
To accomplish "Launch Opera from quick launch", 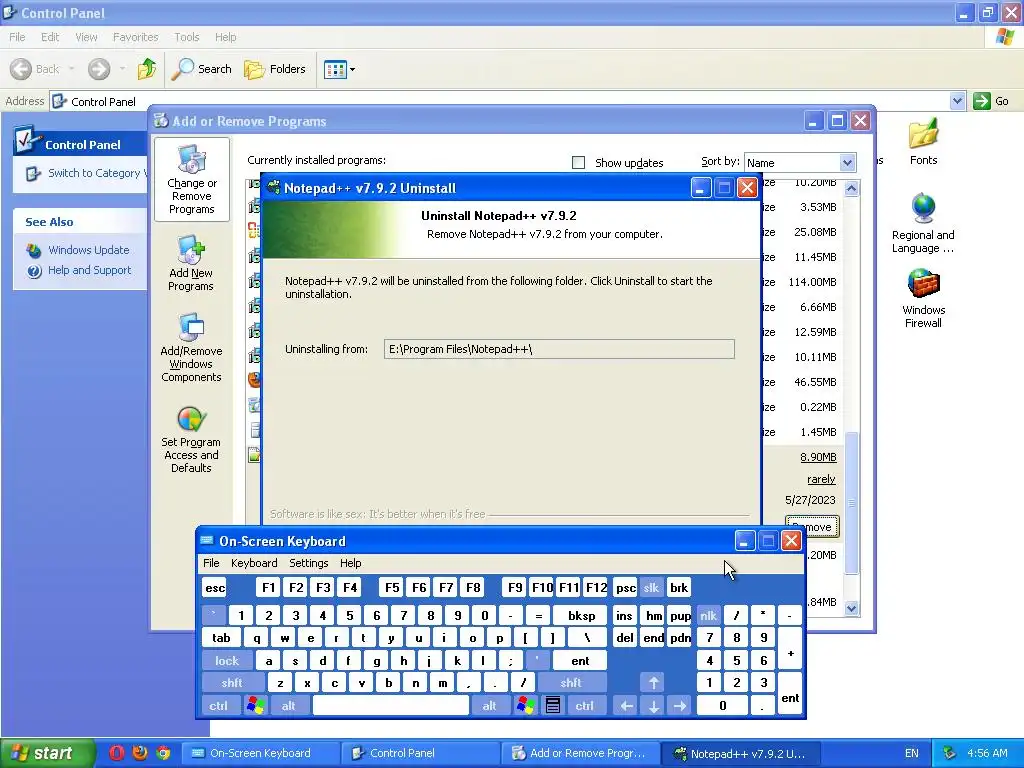I will click(117, 753).
